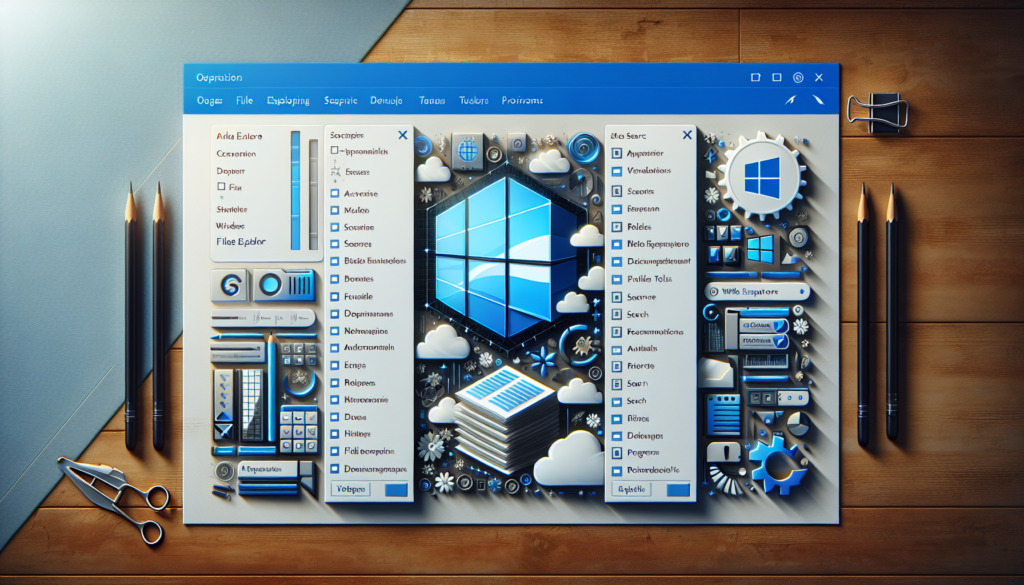Screen dimensions: 1024x585
Task: Click the camera lens icon button
Action: (x=285, y=285)
